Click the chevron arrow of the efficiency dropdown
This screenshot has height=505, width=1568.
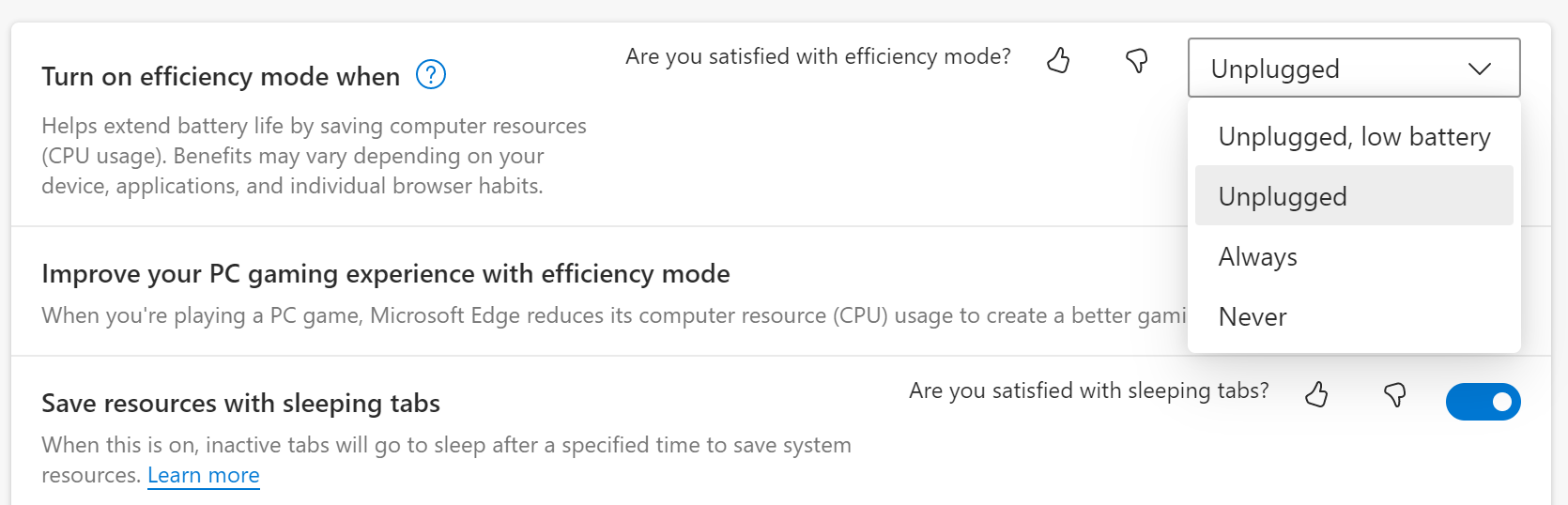(1480, 69)
